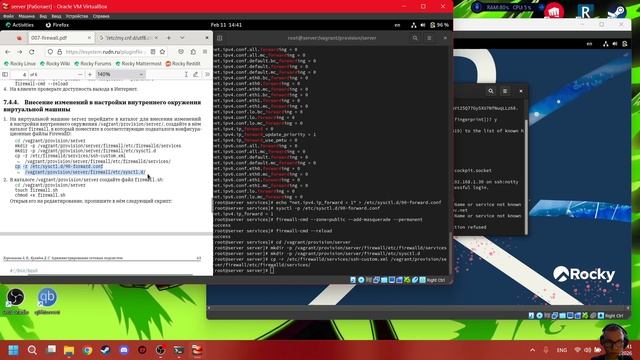Open the Windows Start menu
This screenshot has height=360, width=640.
(13, 350)
